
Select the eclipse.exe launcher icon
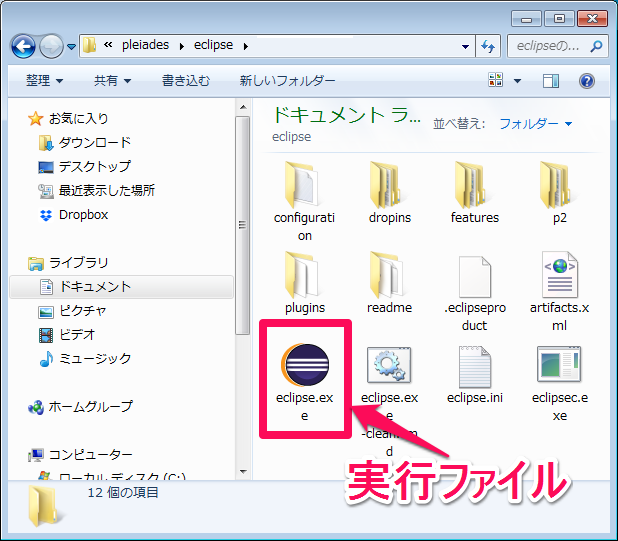(x=305, y=364)
